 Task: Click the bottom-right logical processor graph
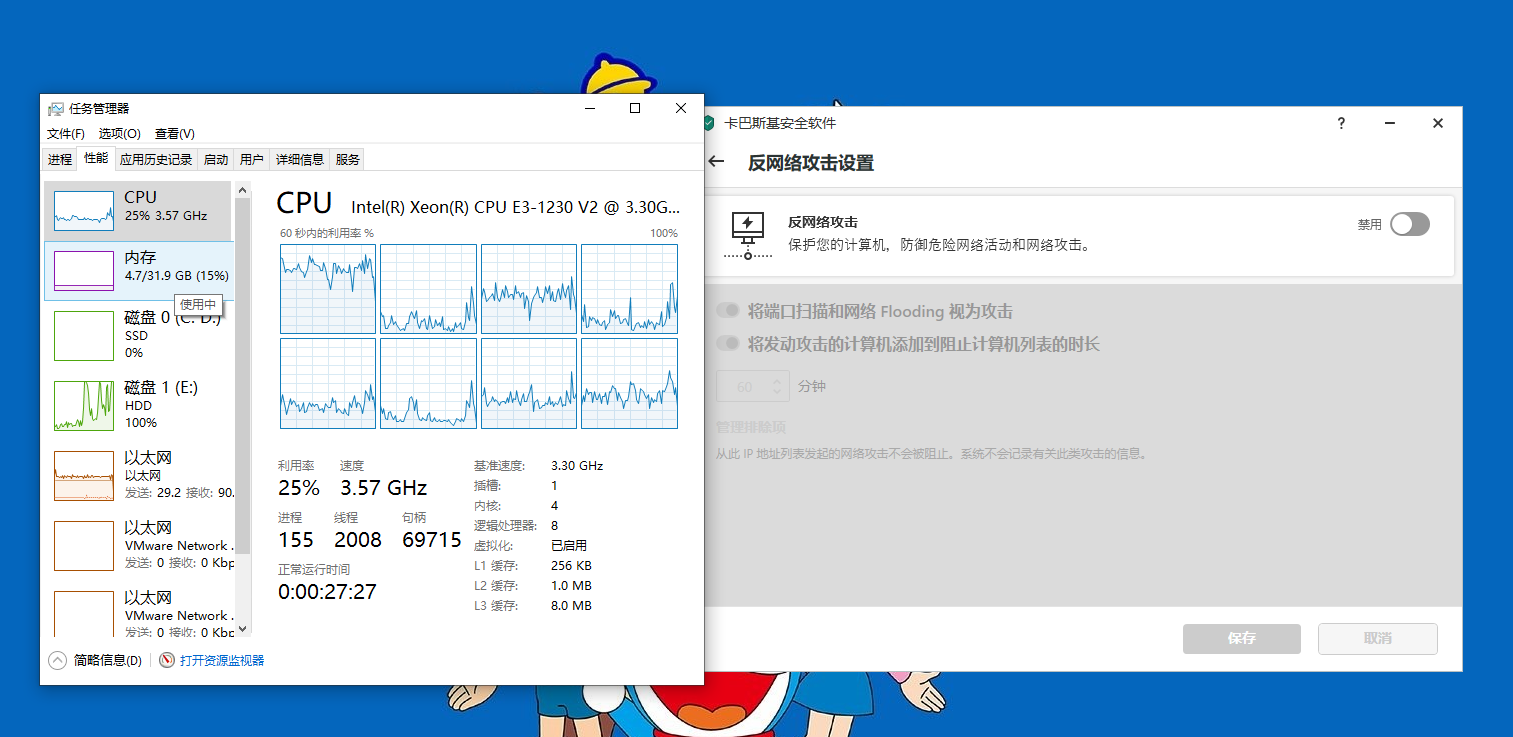pyautogui.click(x=629, y=384)
